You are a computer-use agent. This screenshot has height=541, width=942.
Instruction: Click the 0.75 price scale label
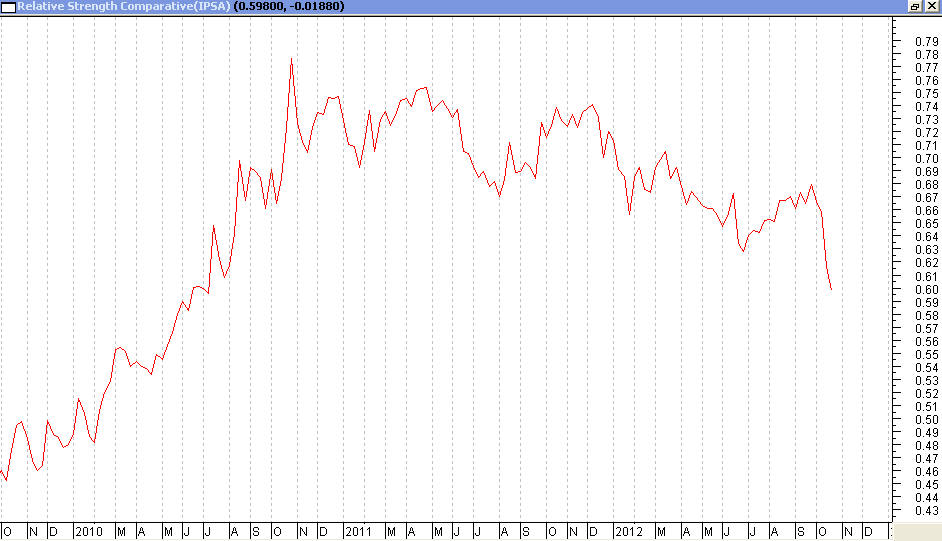tap(926, 94)
